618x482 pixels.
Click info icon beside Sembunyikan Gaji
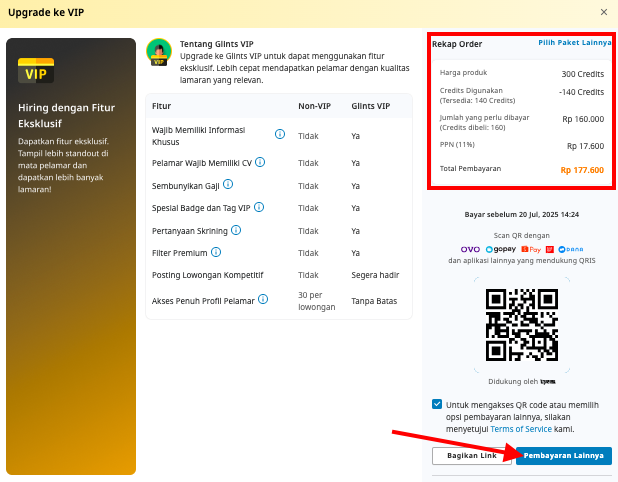(228, 184)
